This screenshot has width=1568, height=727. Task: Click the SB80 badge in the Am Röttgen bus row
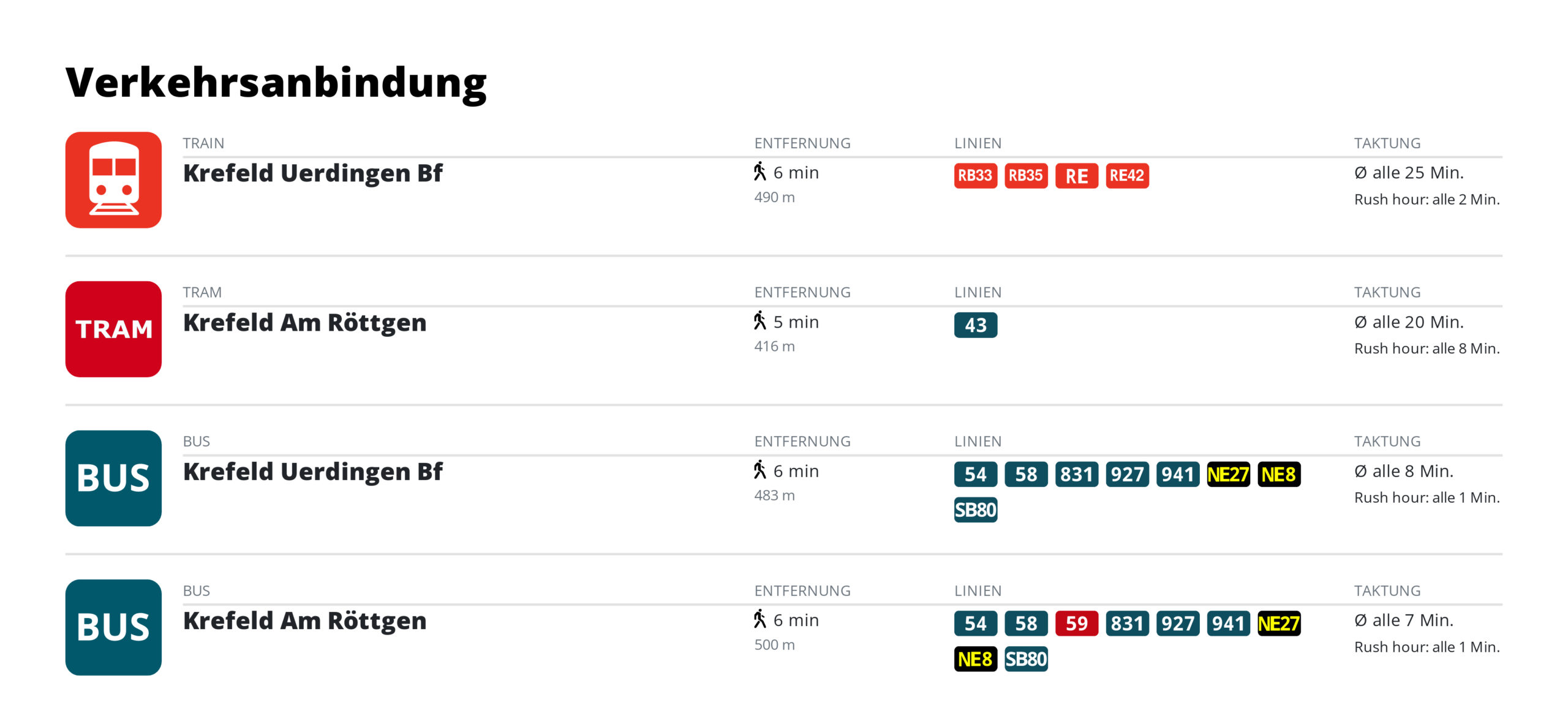[1026, 659]
